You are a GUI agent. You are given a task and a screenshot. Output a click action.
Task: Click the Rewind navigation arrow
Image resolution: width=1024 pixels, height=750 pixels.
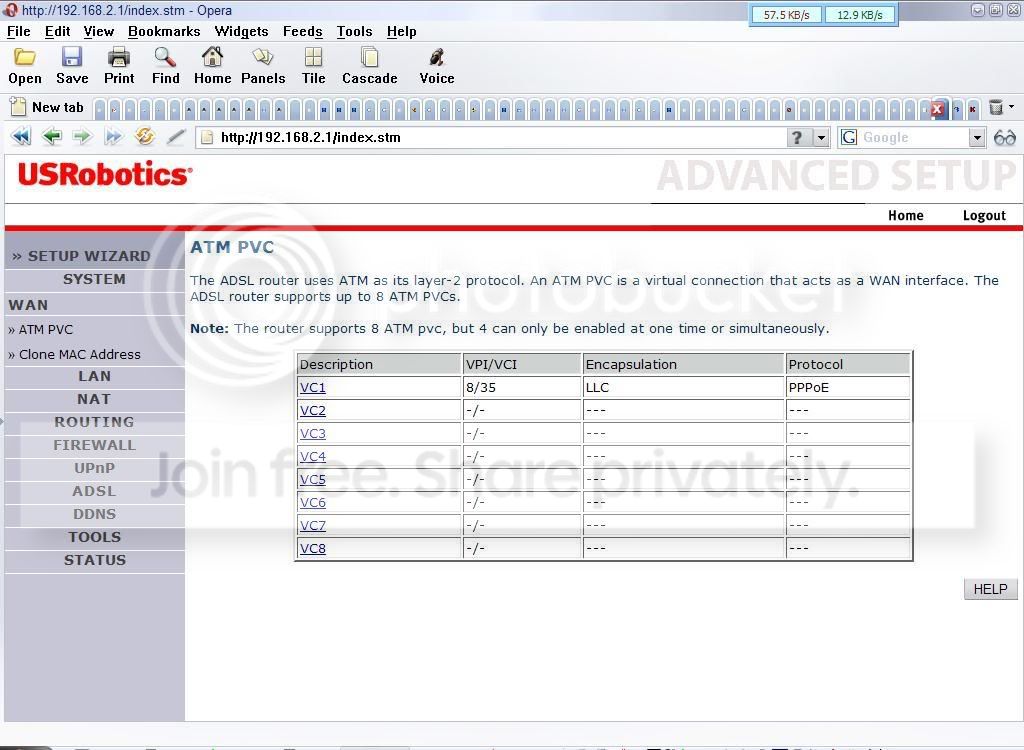22,137
